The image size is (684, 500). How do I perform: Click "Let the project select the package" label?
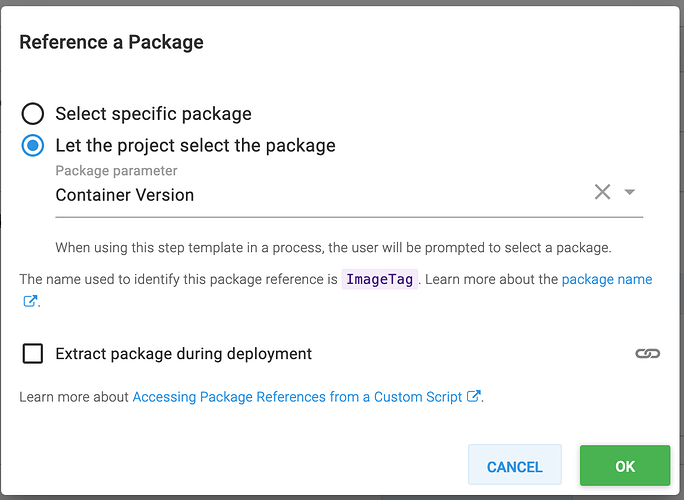195,146
